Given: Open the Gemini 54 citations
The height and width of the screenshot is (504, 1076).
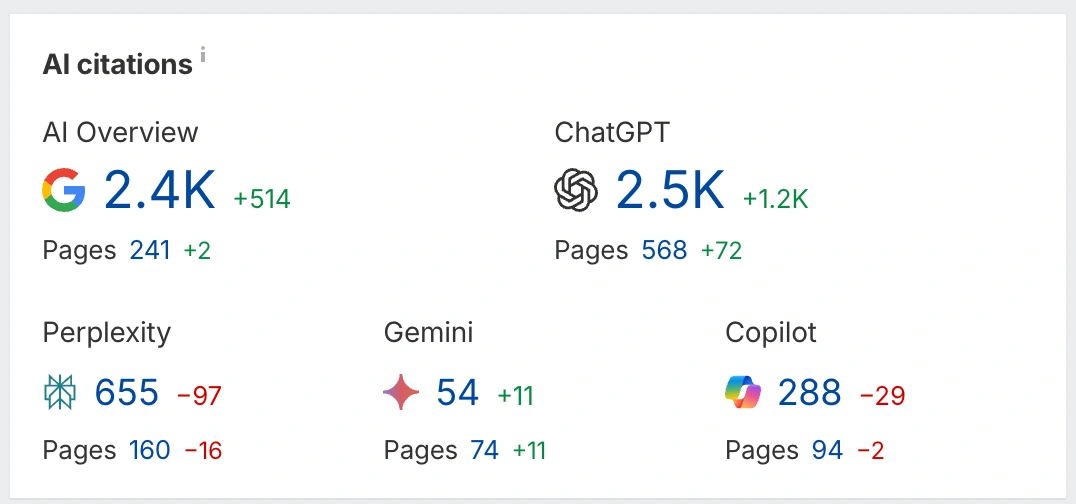Looking at the screenshot, I should click(x=458, y=393).
